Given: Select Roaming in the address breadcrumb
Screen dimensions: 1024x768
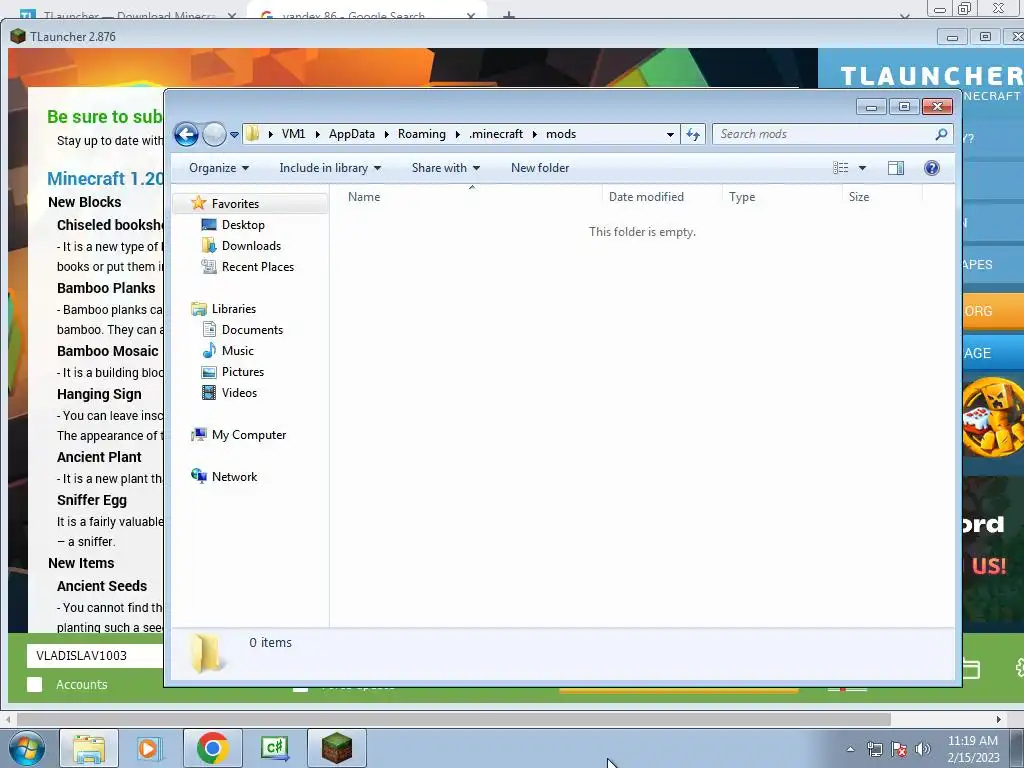Looking at the screenshot, I should (x=421, y=134).
